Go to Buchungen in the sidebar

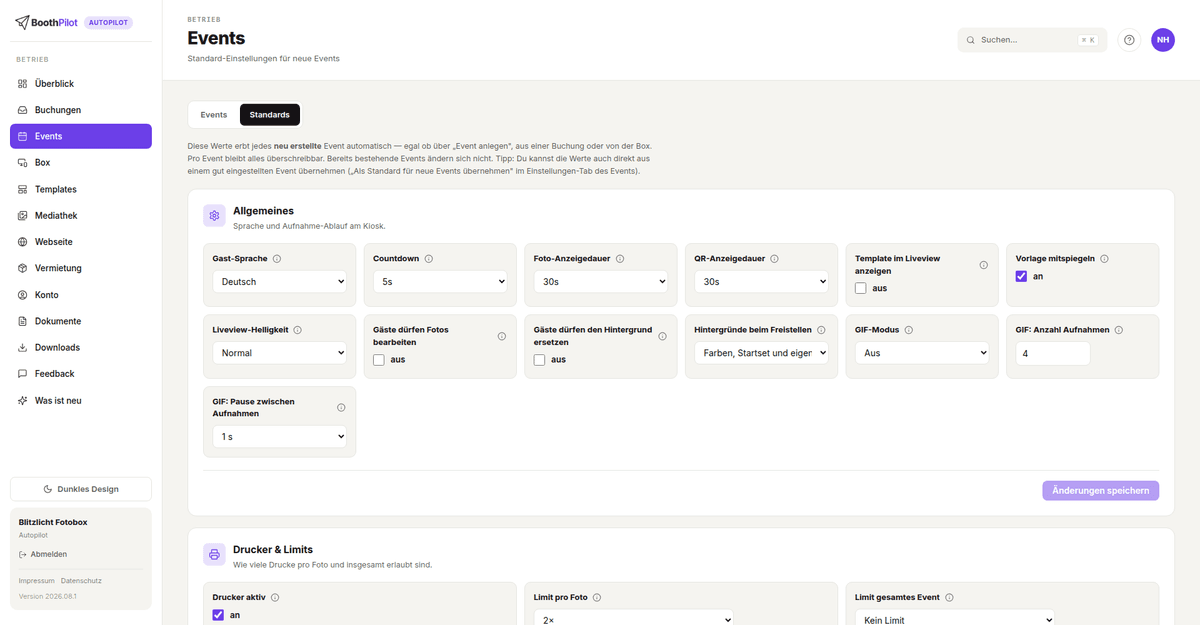[81, 110]
